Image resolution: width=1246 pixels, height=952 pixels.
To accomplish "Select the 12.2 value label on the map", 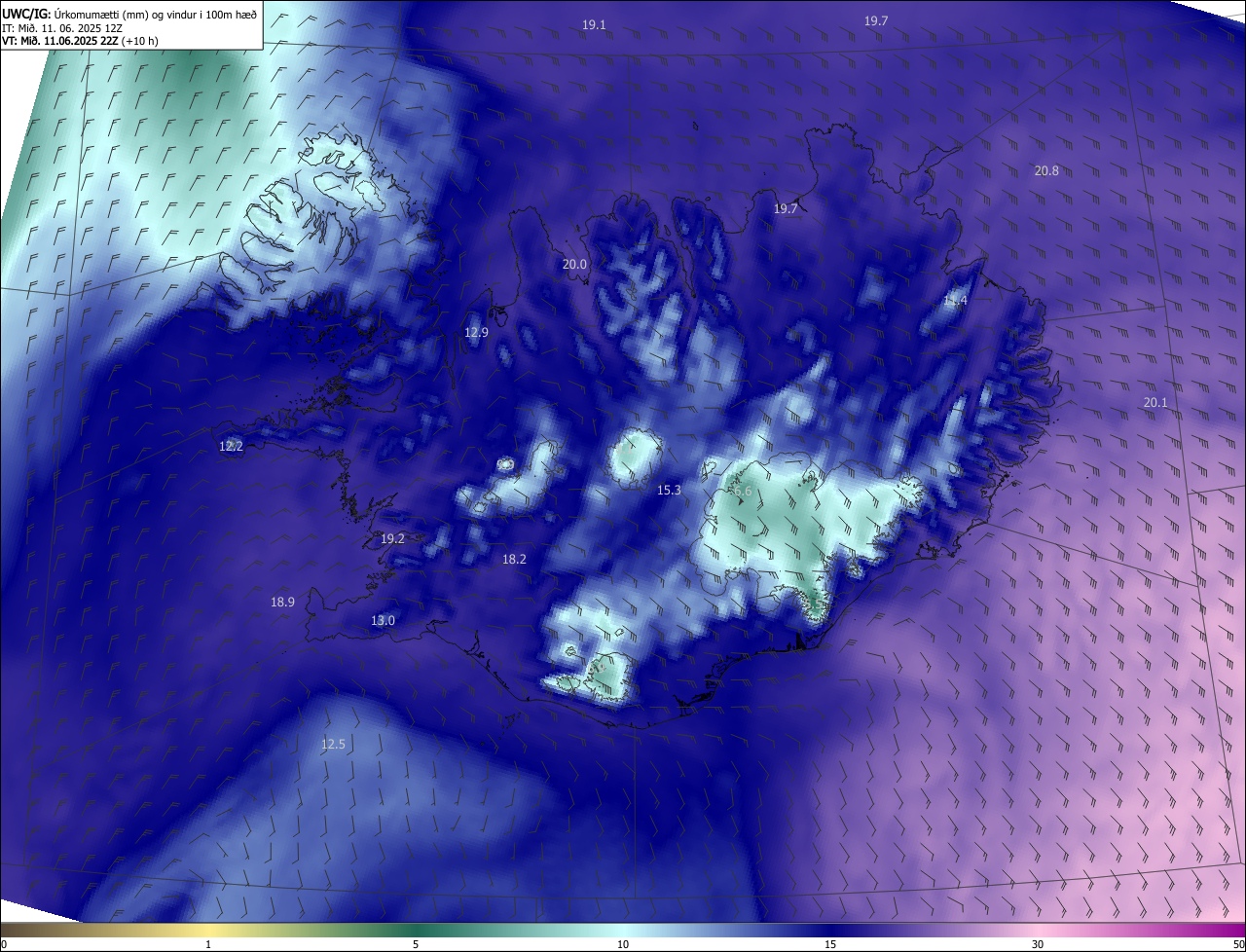I will point(231,447).
